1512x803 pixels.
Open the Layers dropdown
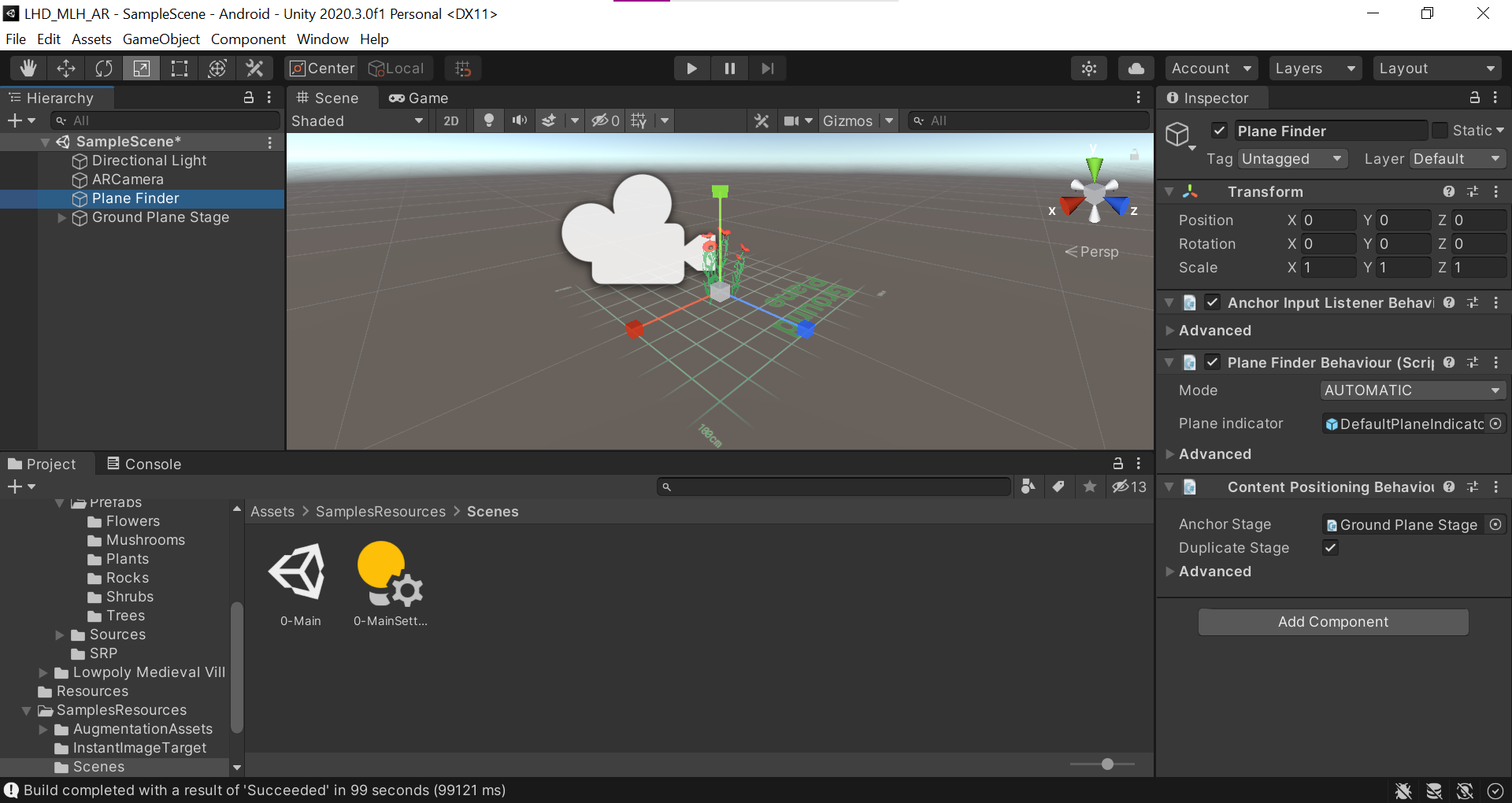tap(1315, 68)
